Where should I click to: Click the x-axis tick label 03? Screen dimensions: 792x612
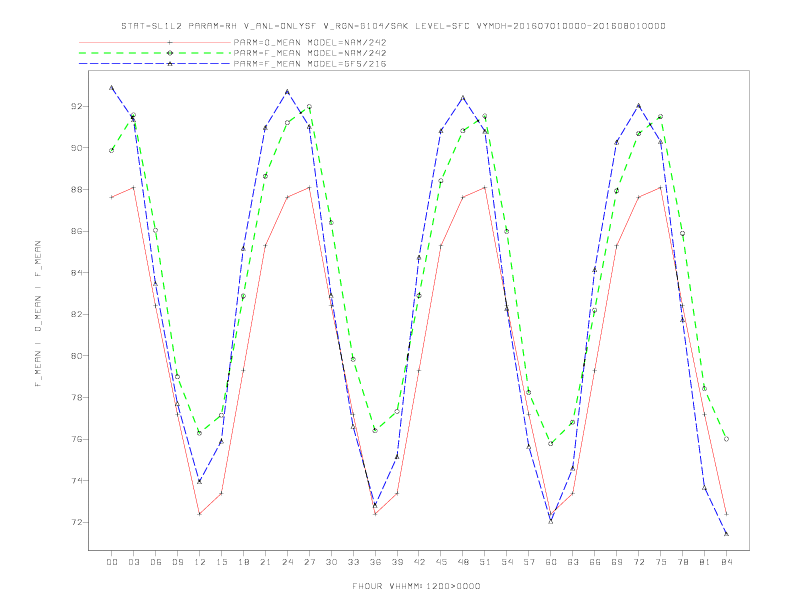click(133, 562)
